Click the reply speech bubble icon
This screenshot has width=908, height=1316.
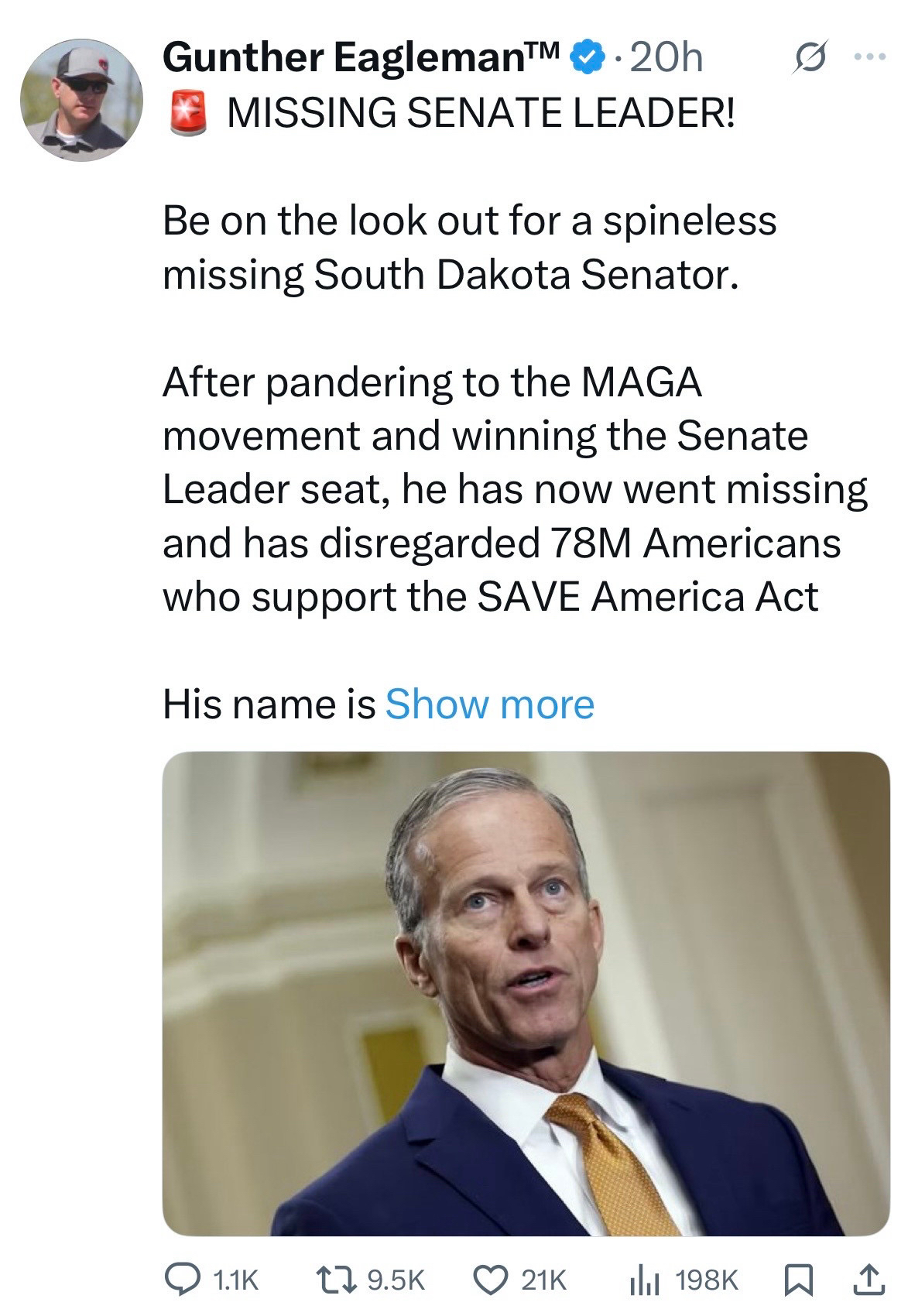click(181, 1281)
